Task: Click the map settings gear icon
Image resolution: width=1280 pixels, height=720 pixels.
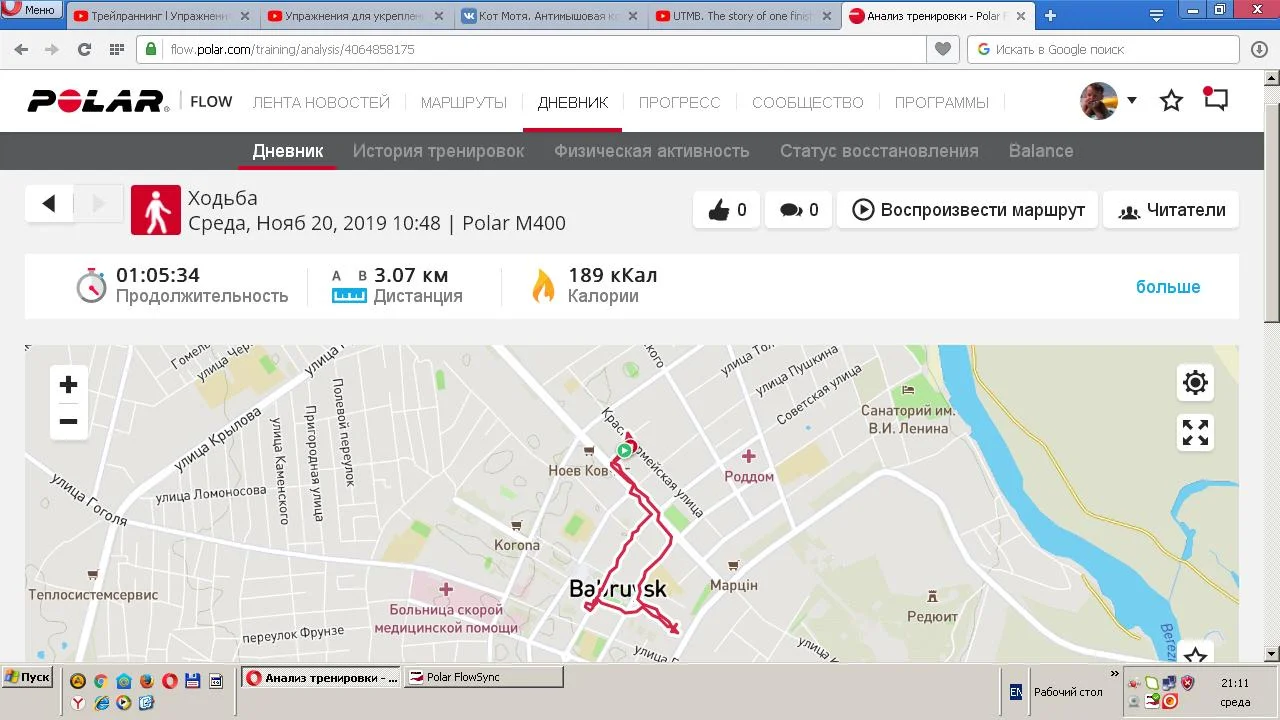Action: (x=1195, y=383)
